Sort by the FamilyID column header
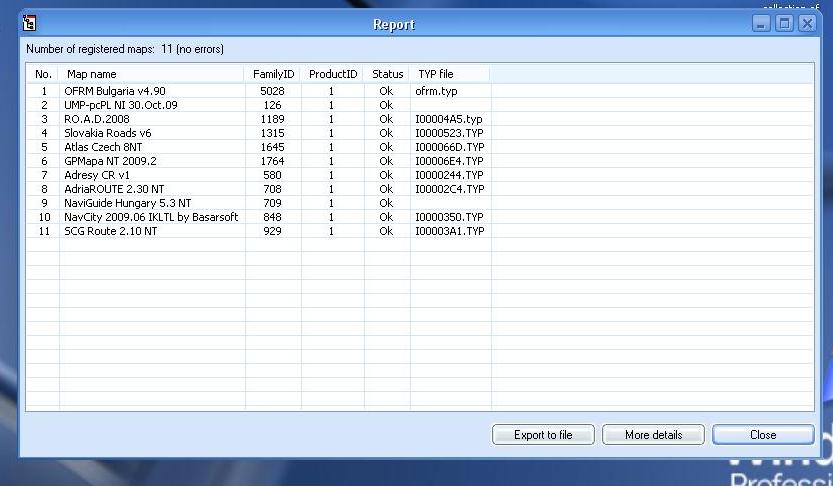 pos(273,74)
